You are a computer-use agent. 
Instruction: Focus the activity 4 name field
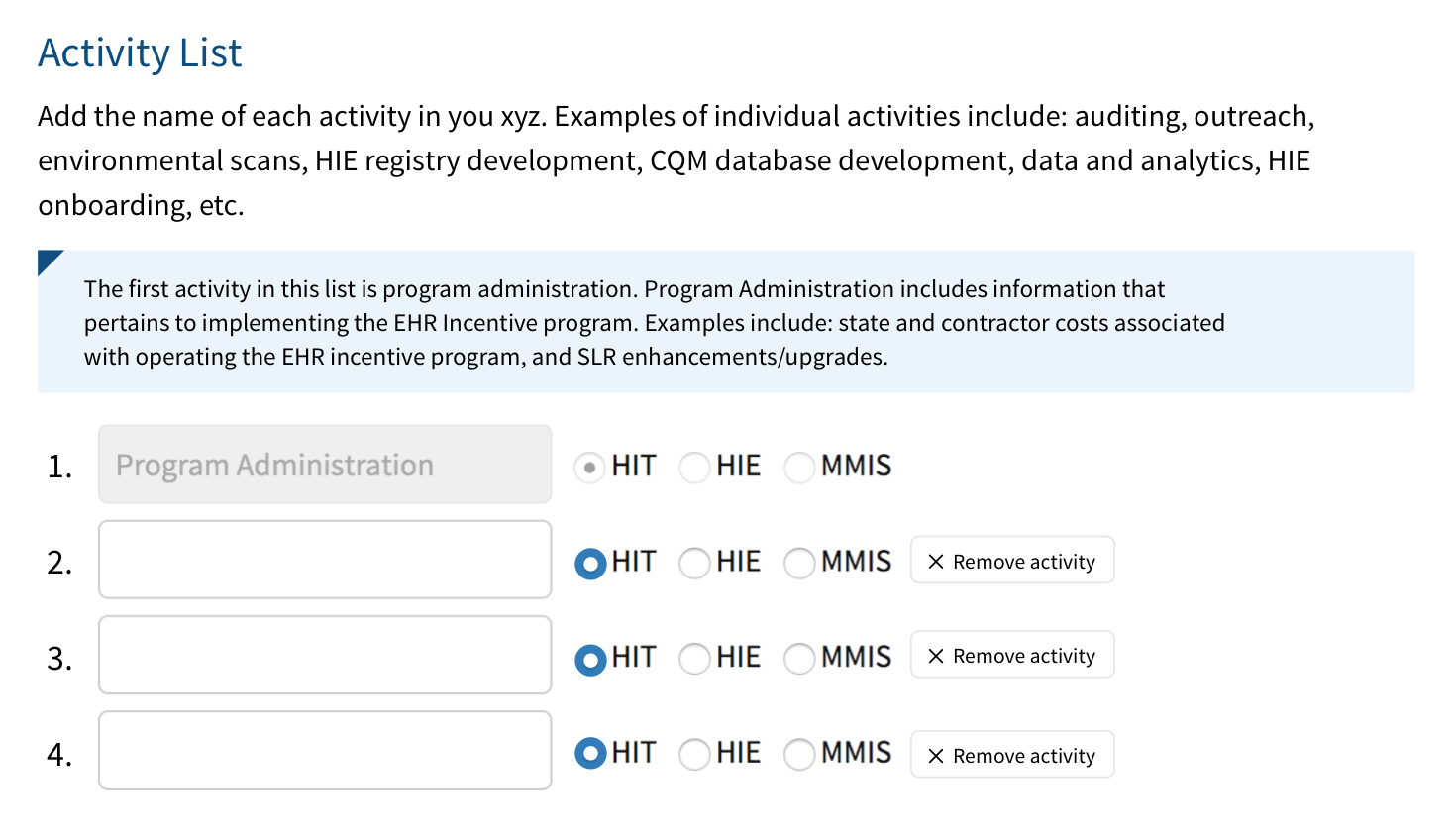pyautogui.click(x=325, y=750)
